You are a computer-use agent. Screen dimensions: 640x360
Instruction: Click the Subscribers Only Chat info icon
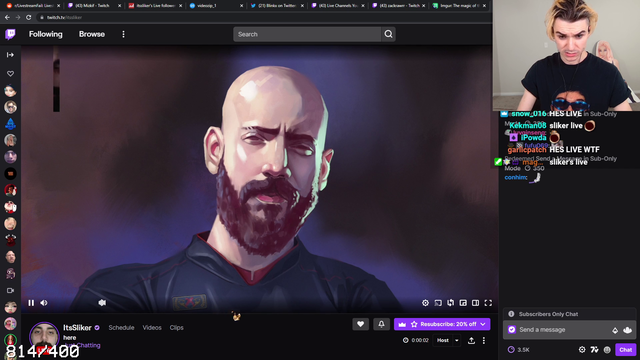pyautogui.click(x=511, y=314)
